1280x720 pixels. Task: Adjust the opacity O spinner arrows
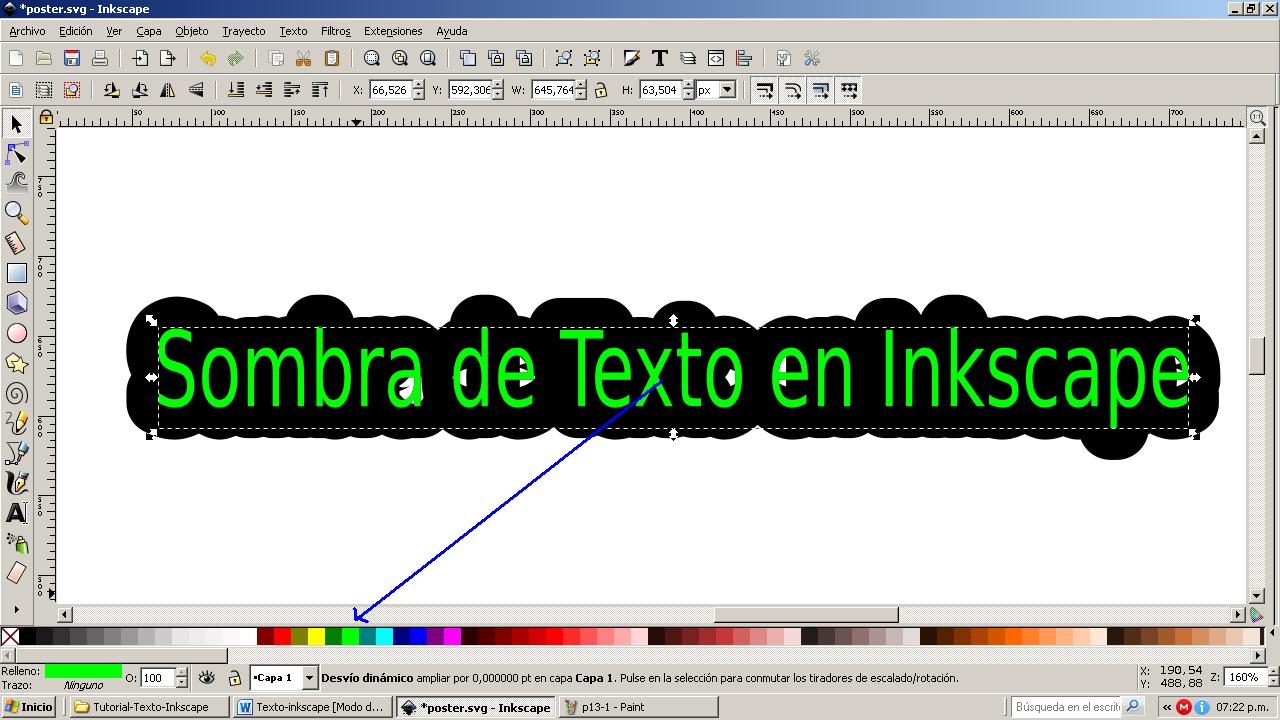click(x=181, y=677)
